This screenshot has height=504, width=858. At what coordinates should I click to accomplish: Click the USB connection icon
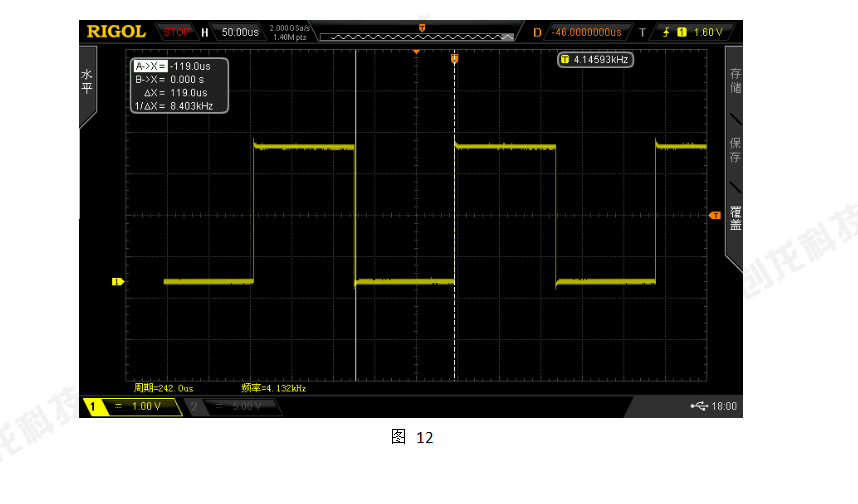click(x=699, y=406)
